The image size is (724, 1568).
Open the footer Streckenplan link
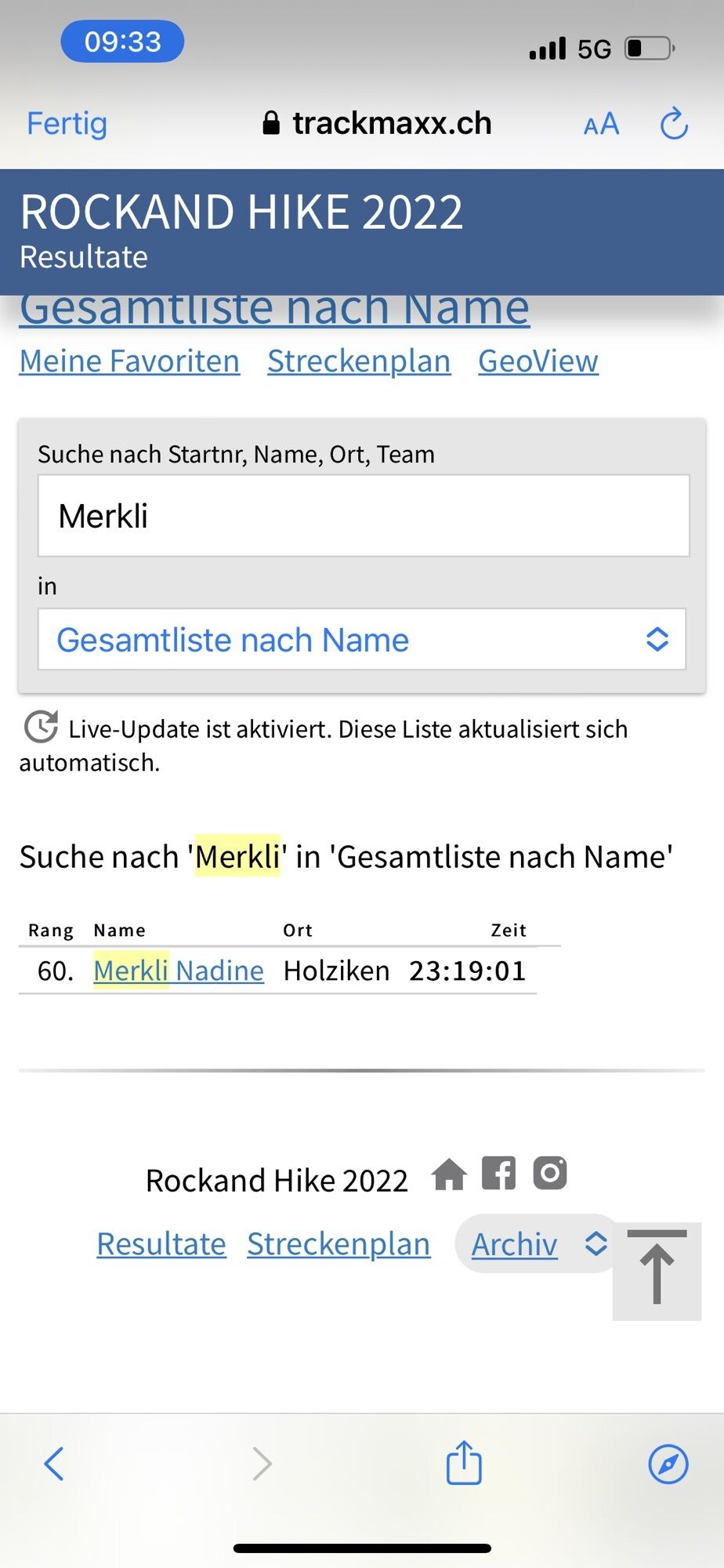pyautogui.click(x=338, y=1244)
